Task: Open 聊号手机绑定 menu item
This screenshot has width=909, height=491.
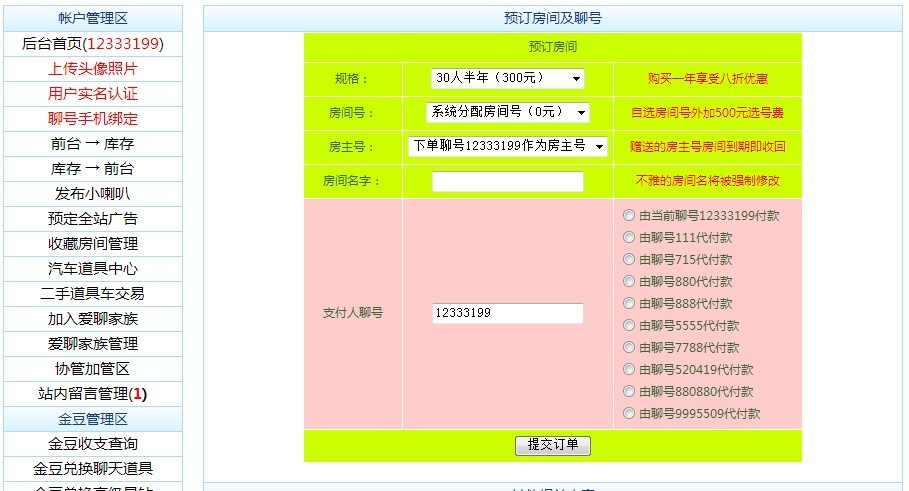Action: 92,119
